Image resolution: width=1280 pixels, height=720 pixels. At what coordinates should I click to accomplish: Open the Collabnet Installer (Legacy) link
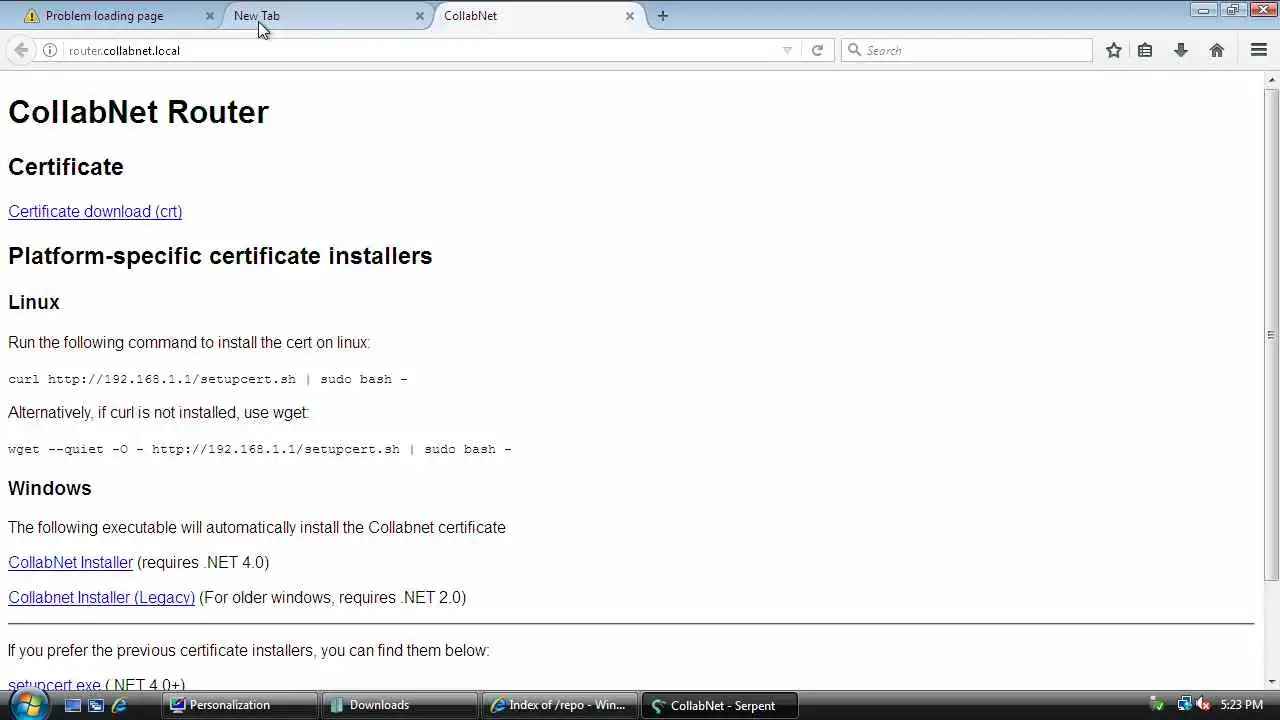tap(101, 597)
